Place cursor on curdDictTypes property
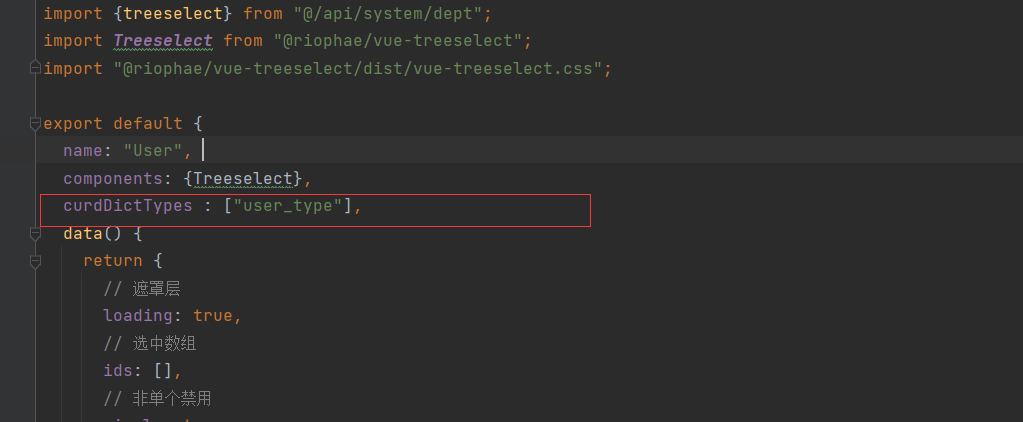The width and height of the screenshot is (1023, 422). pos(127,206)
